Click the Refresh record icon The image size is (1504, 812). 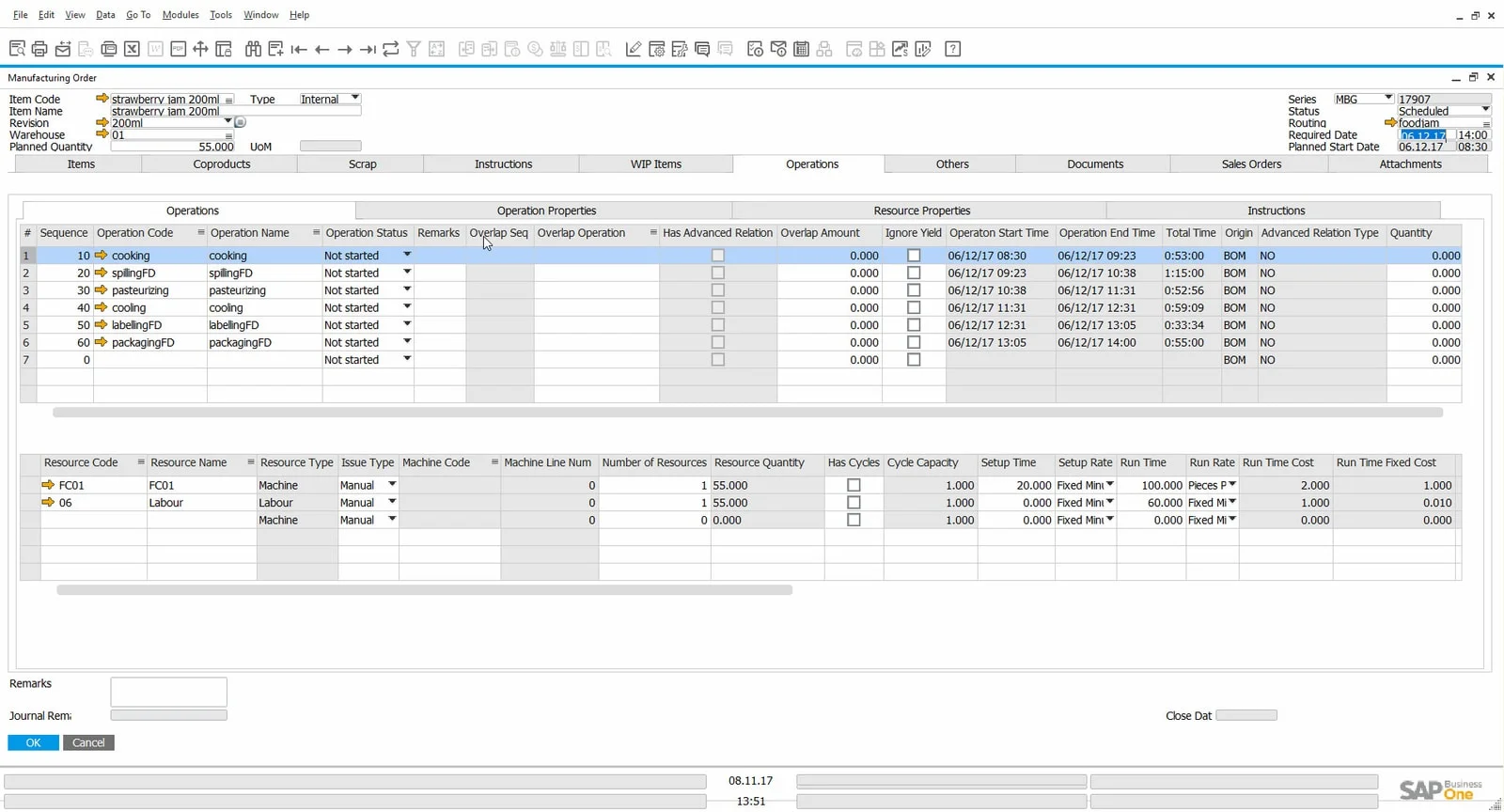390,49
